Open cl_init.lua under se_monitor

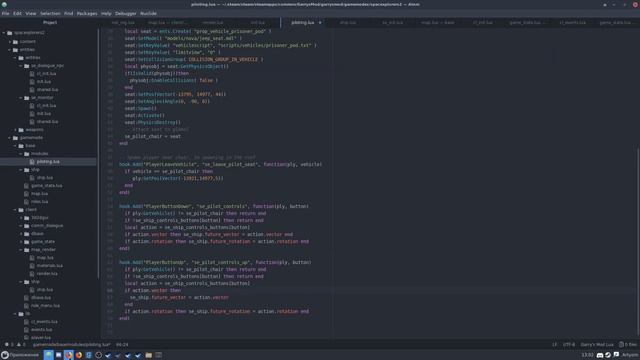(x=46, y=106)
